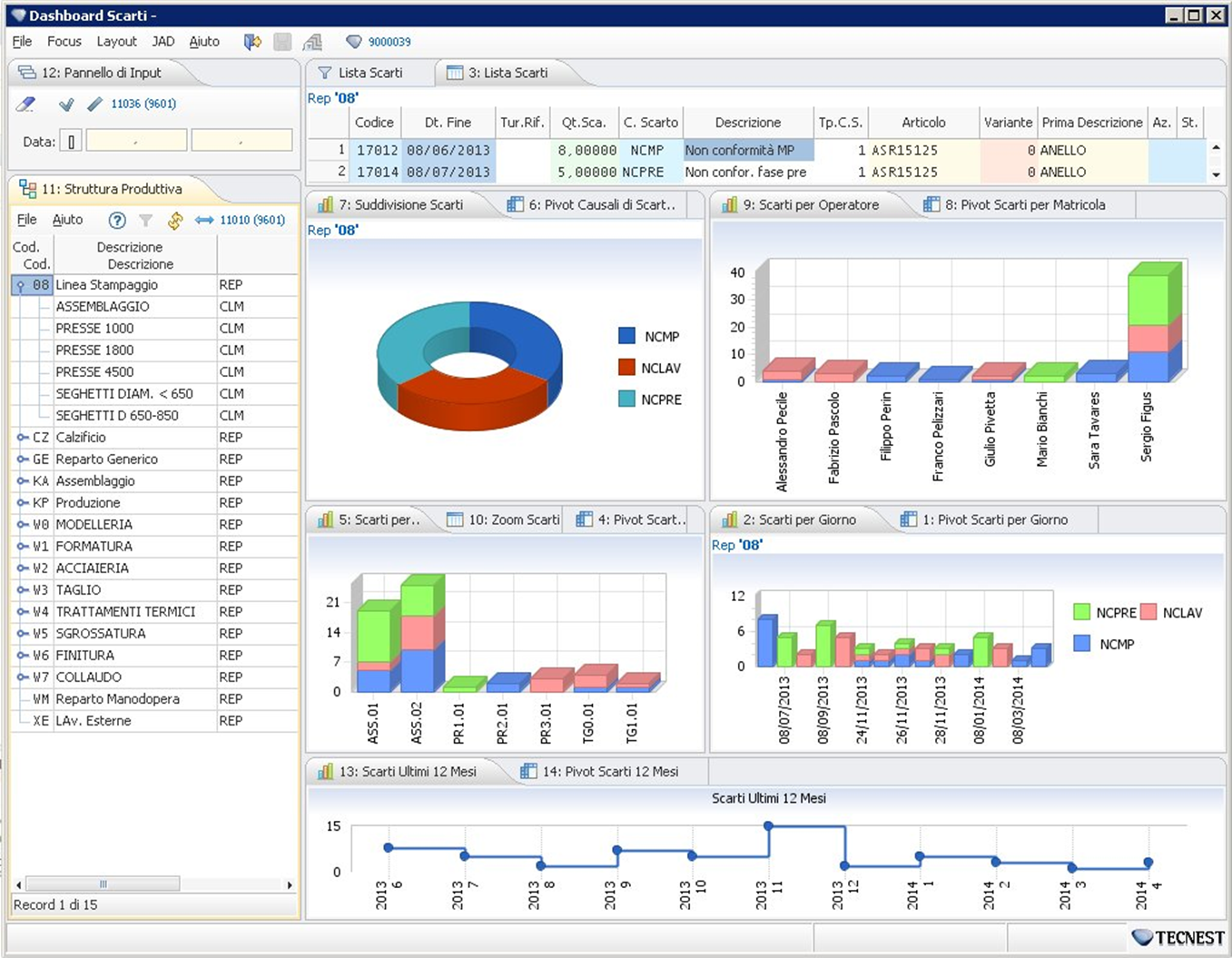Click the blue double-arrow icon beside 11010
The height and width of the screenshot is (958, 1232).
204,220
